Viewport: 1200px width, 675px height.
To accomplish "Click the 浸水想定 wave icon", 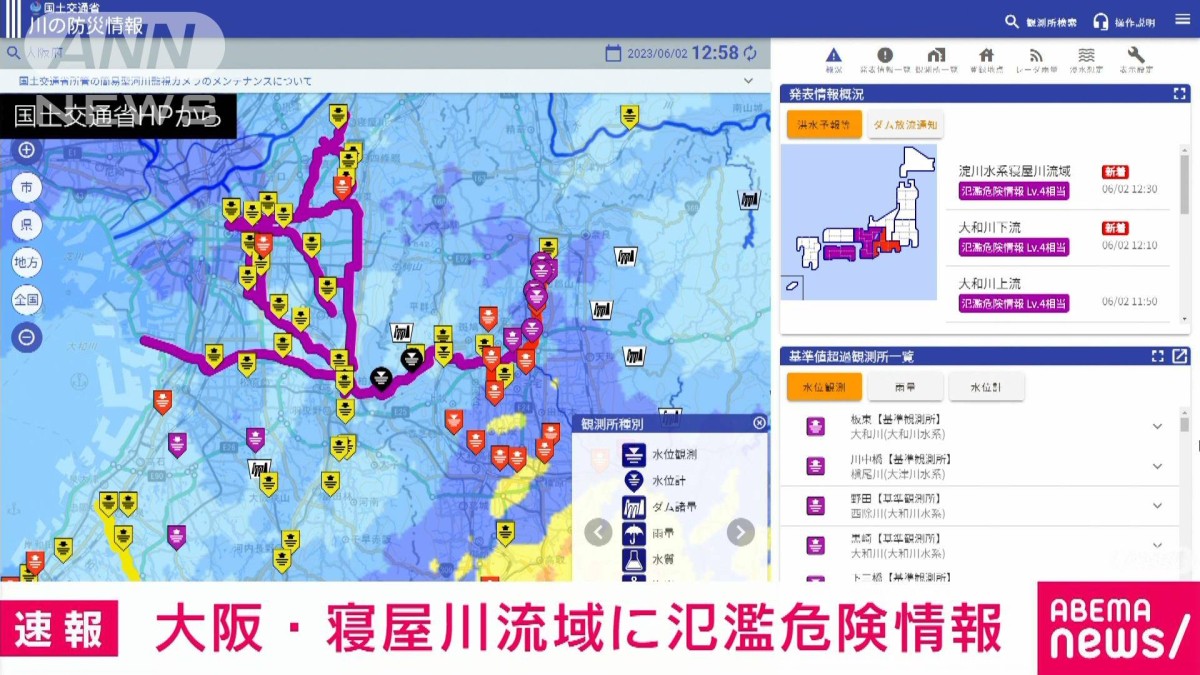I will point(1086,57).
